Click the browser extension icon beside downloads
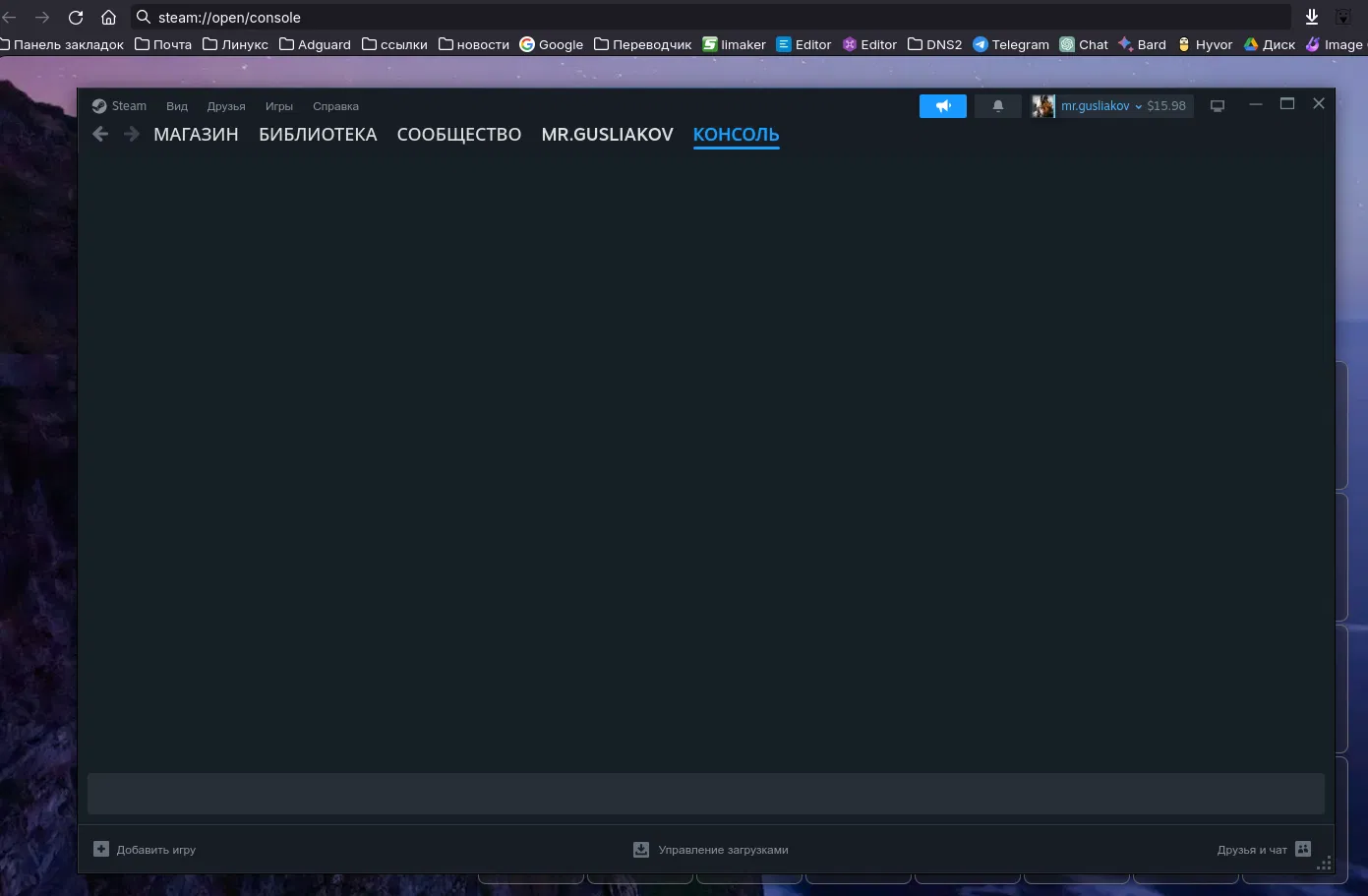The image size is (1368, 896). (1343, 18)
